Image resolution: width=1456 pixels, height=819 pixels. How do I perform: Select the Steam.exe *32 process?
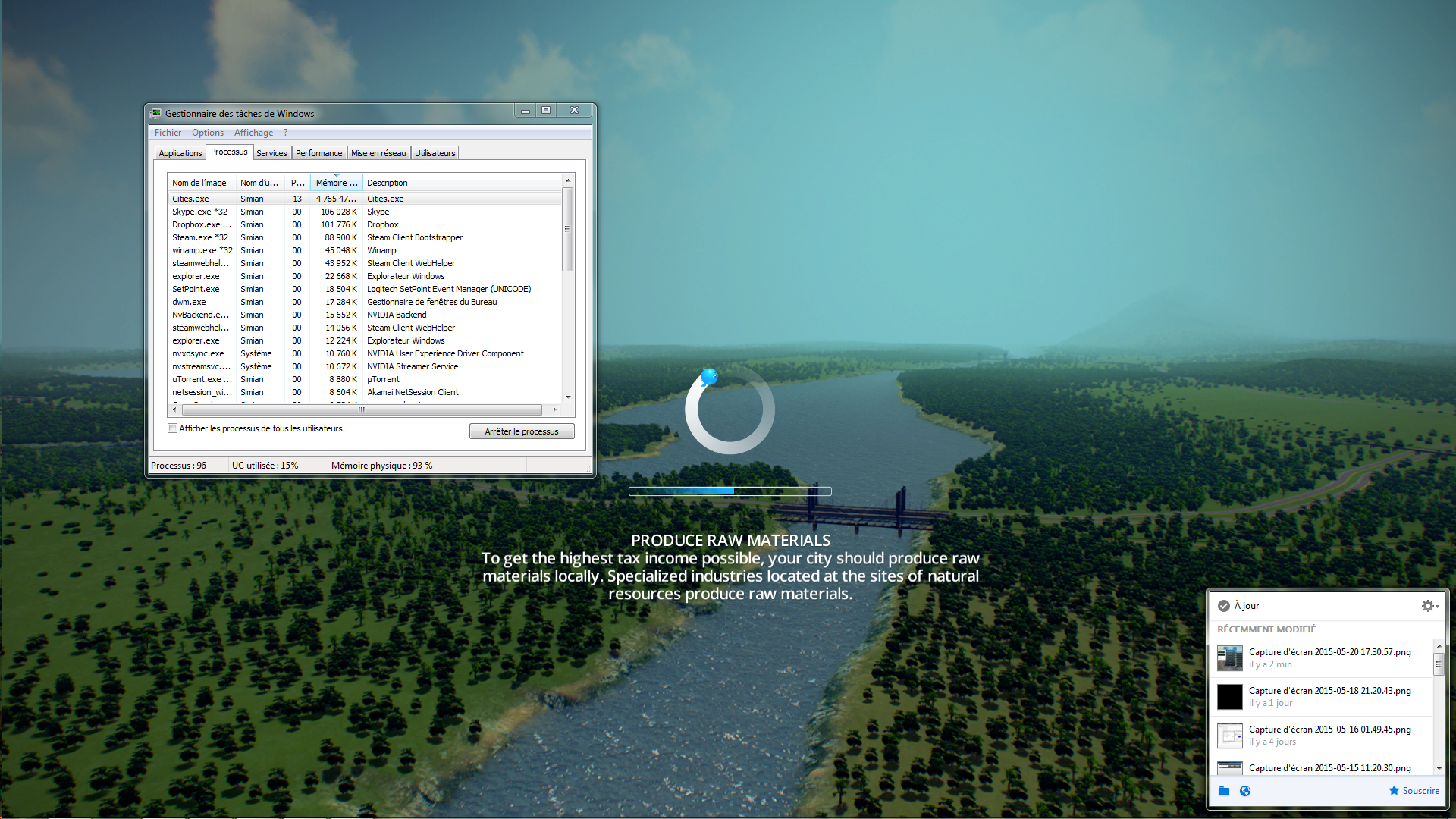(365, 237)
